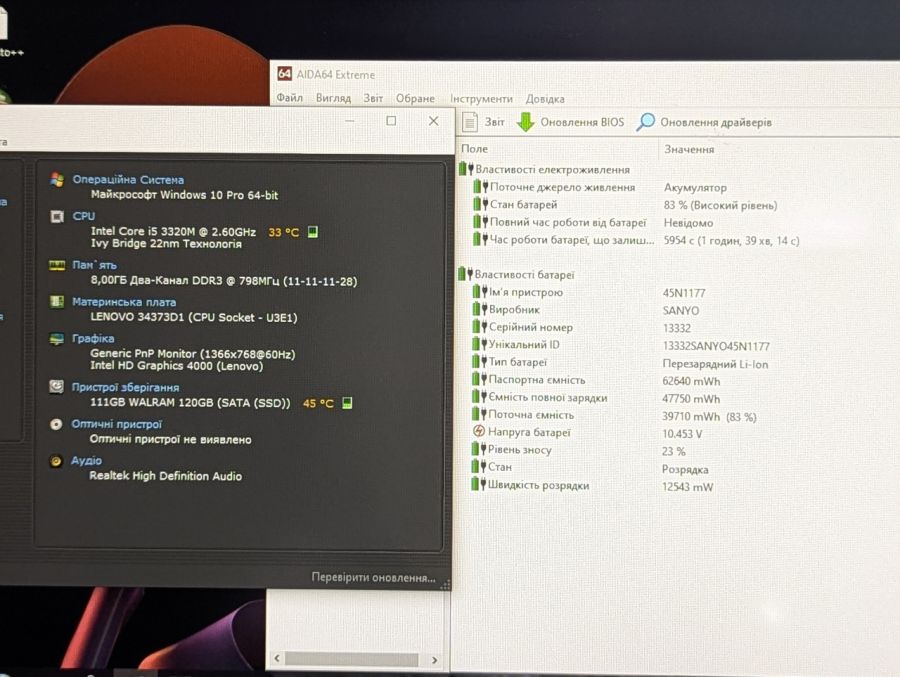Viewport: 900px width, 677px height.
Task: Click the Перевірити оновлення... link
Action: 373,577
